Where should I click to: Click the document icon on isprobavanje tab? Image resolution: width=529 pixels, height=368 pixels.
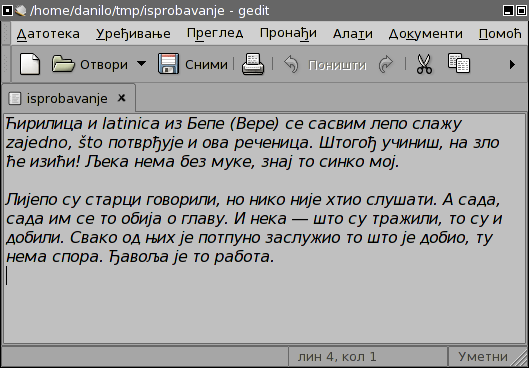tap(15, 98)
